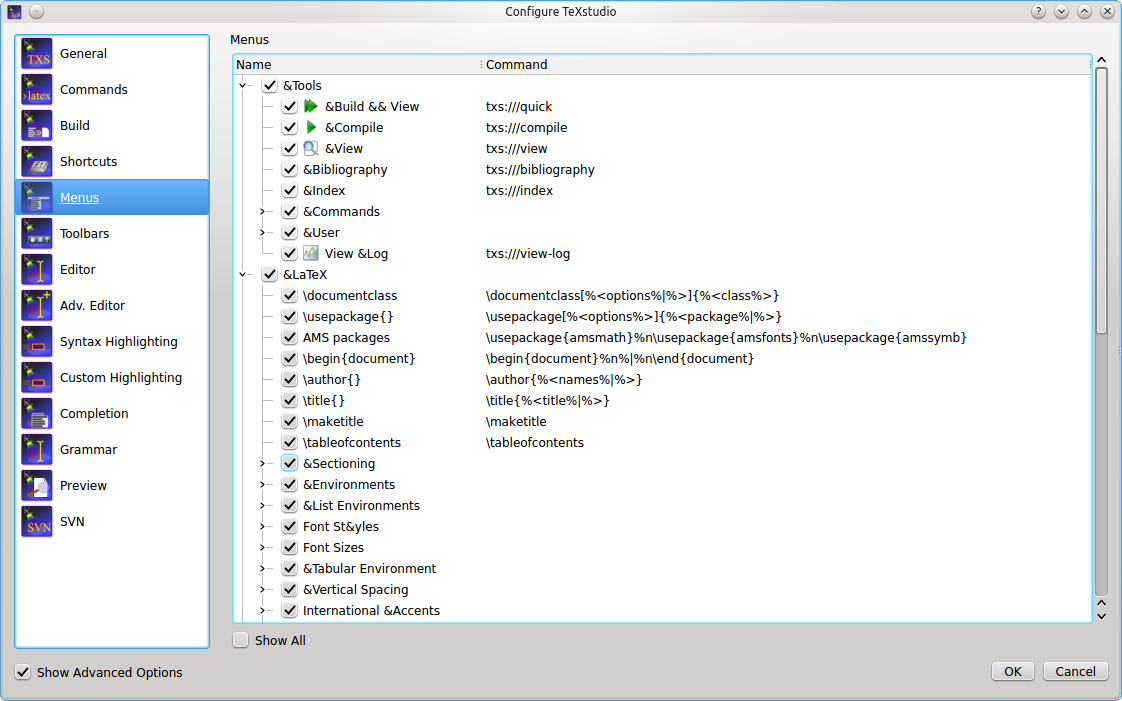Click the titlebar help button
The width and height of the screenshot is (1122, 701).
click(1037, 11)
